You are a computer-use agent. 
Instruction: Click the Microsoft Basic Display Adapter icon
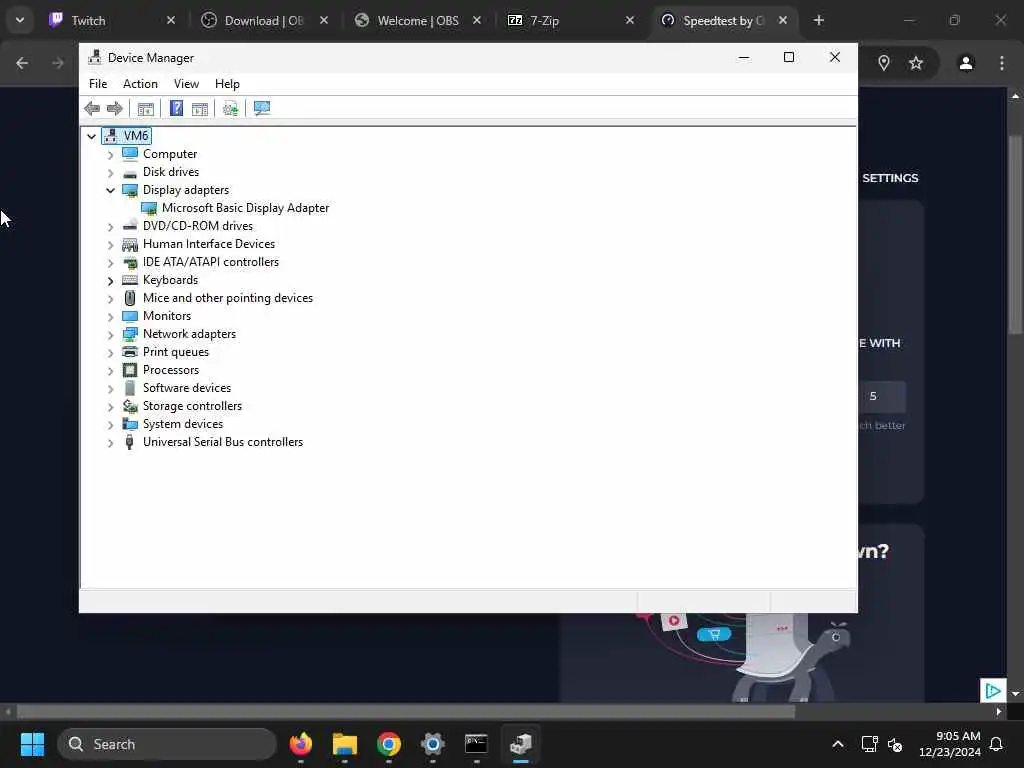(149, 208)
